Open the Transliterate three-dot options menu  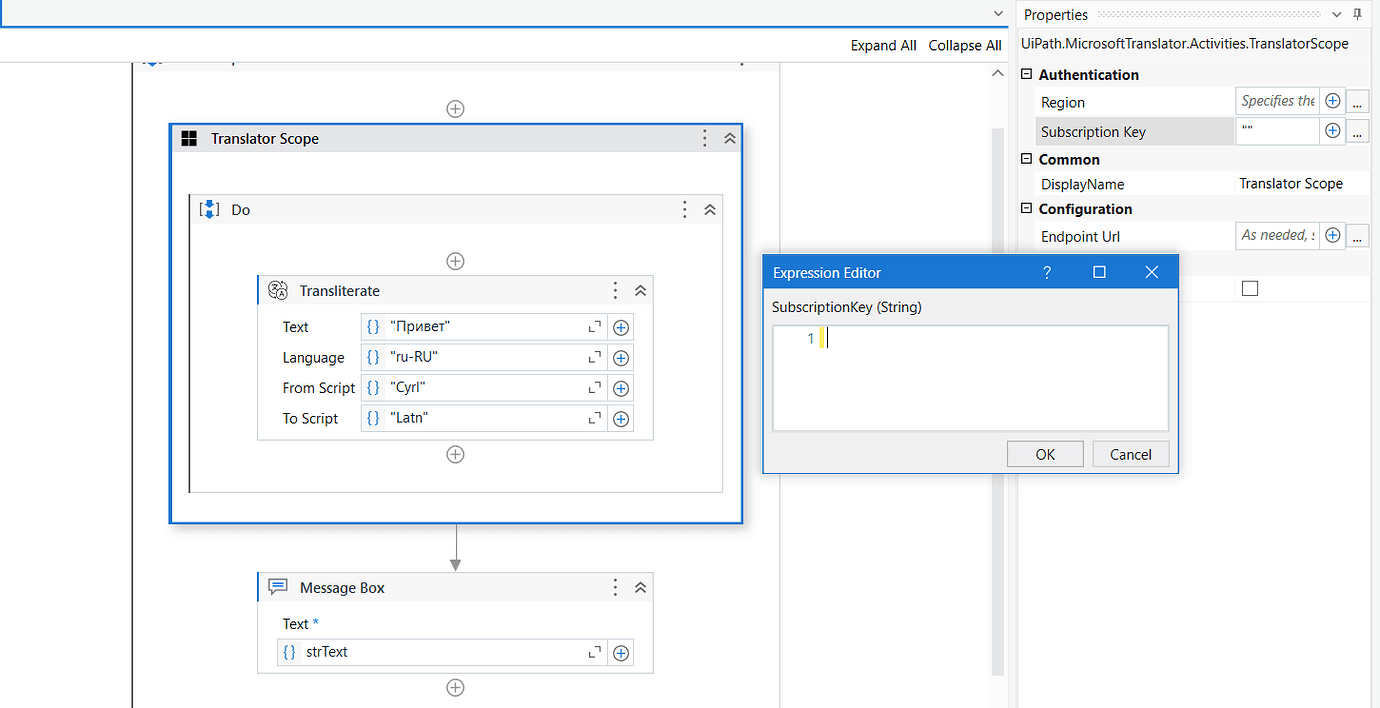click(615, 290)
